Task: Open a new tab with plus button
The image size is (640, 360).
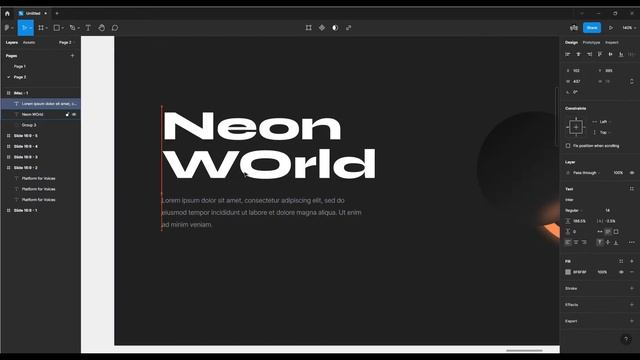Action: tap(57, 13)
